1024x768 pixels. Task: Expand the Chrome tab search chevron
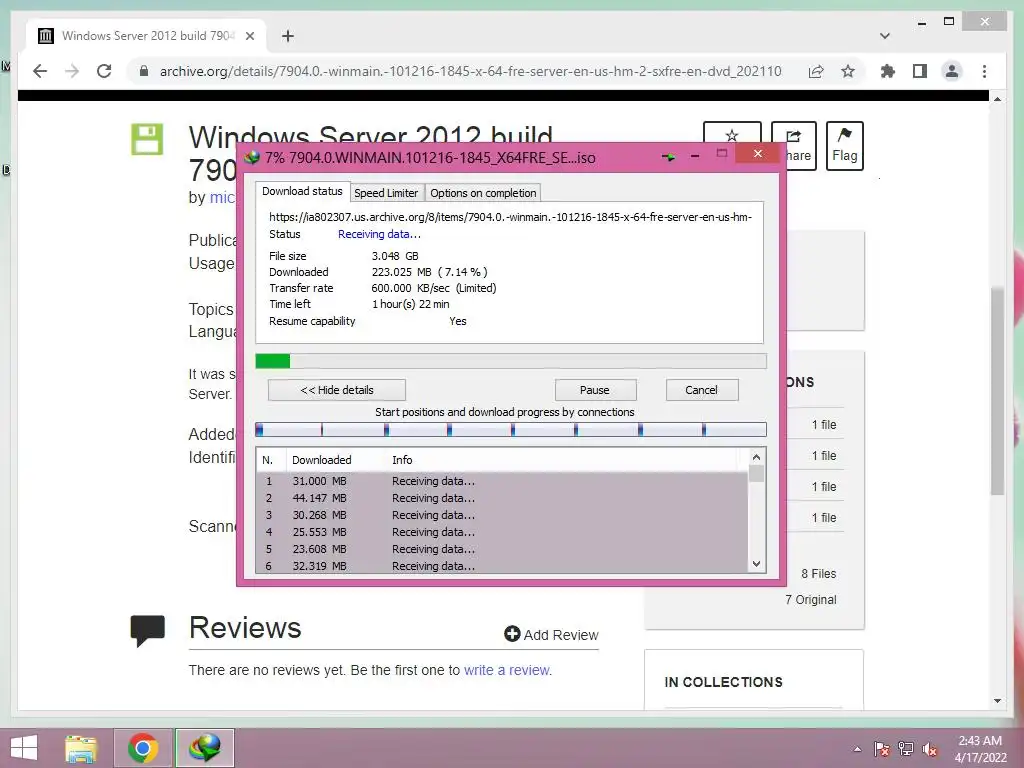tap(885, 36)
